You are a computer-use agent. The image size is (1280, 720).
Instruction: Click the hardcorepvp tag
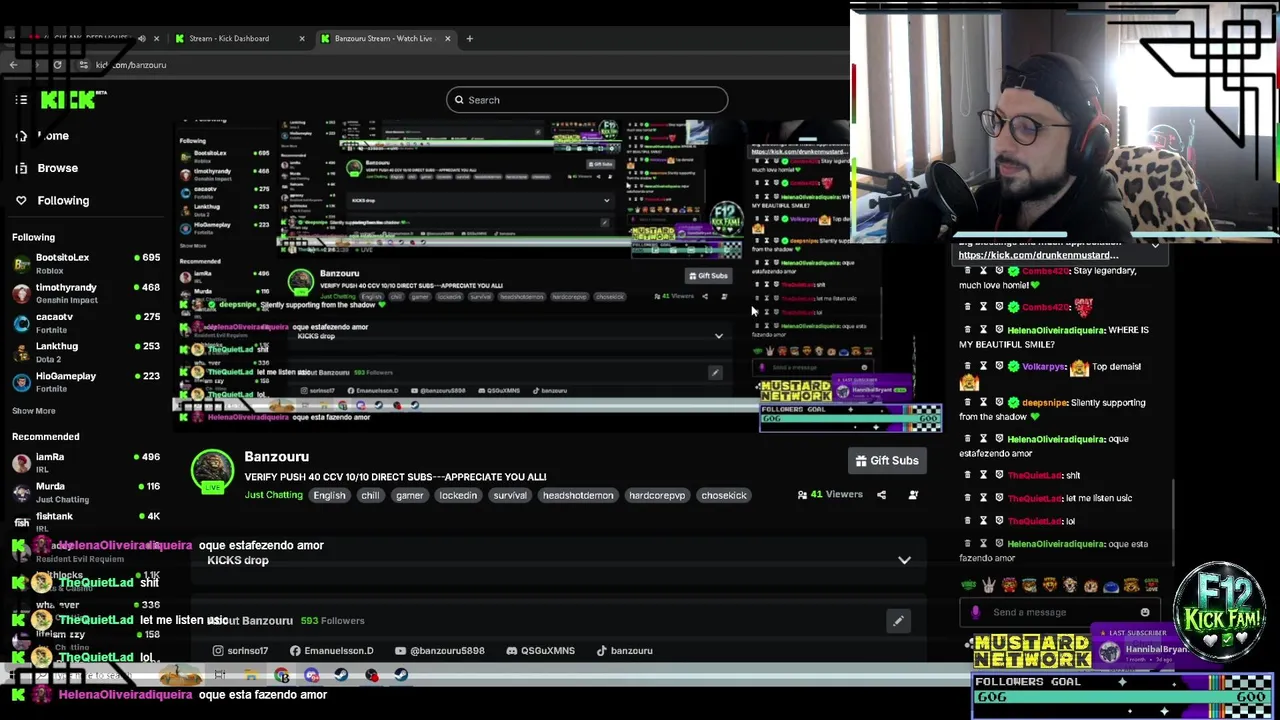pos(657,495)
